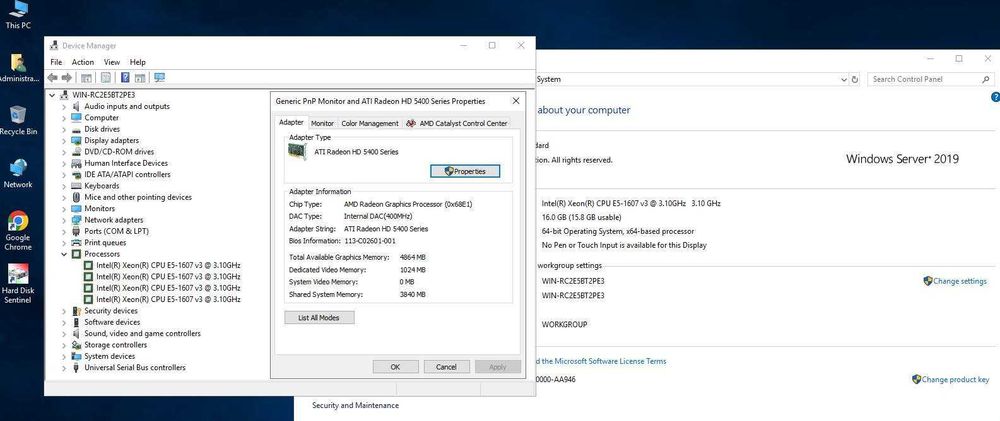Click the refresh icon beside Control Panel address bar

[x=855, y=80]
